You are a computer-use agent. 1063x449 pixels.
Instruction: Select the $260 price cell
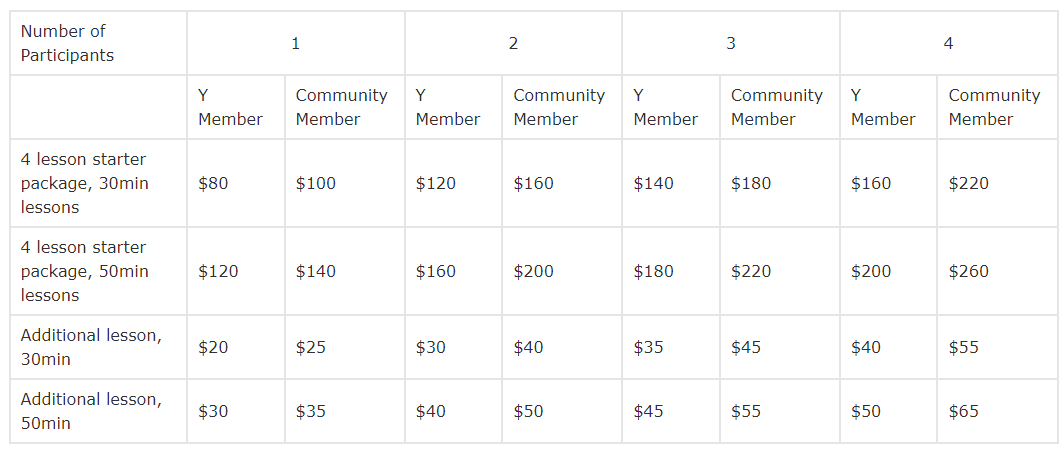[968, 271]
